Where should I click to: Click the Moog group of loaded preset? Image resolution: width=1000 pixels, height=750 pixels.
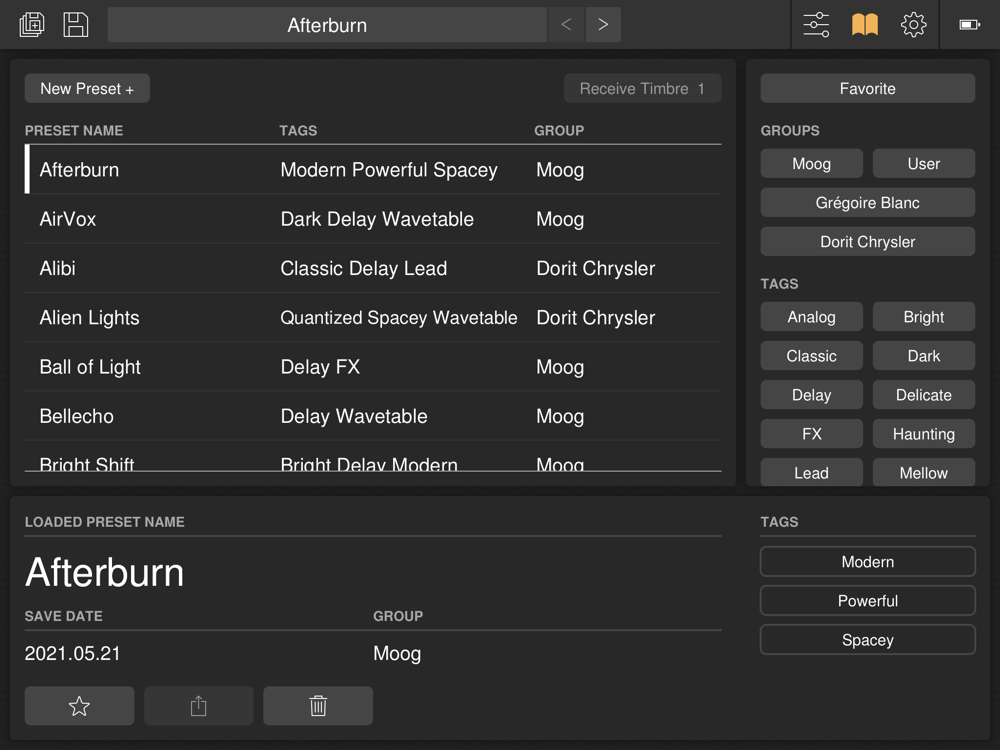tap(397, 654)
